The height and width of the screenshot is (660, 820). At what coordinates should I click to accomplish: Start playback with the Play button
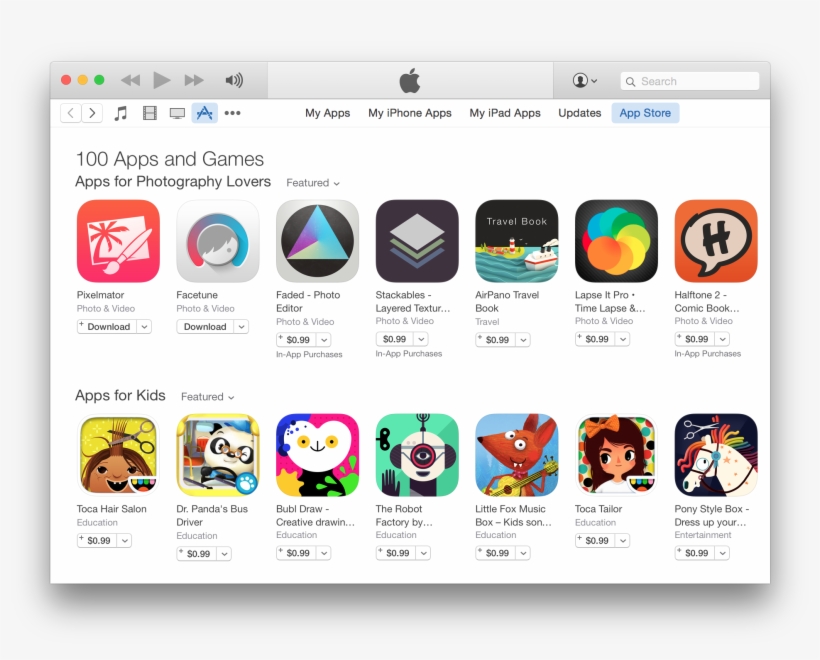click(162, 80)
